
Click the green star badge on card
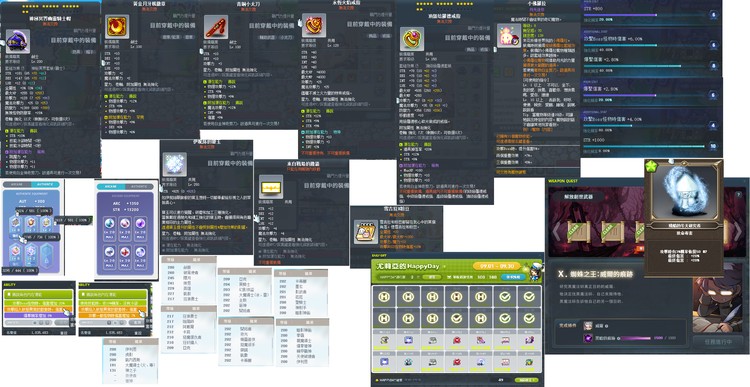point(651,167)
